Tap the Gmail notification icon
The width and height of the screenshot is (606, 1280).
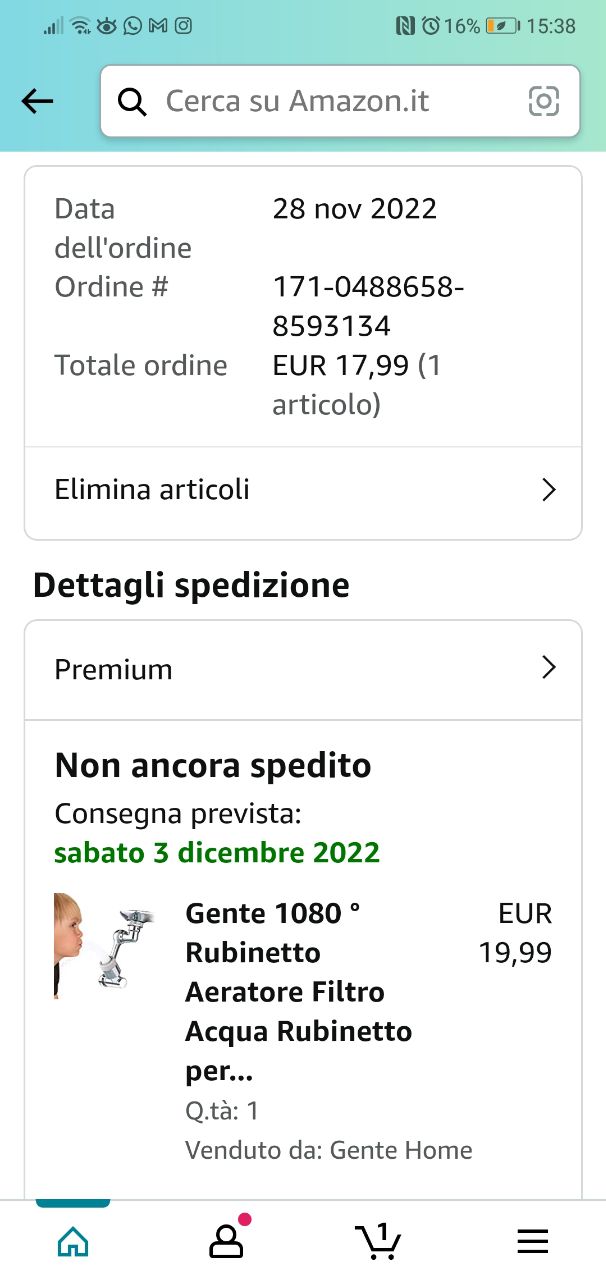point(157,27)
